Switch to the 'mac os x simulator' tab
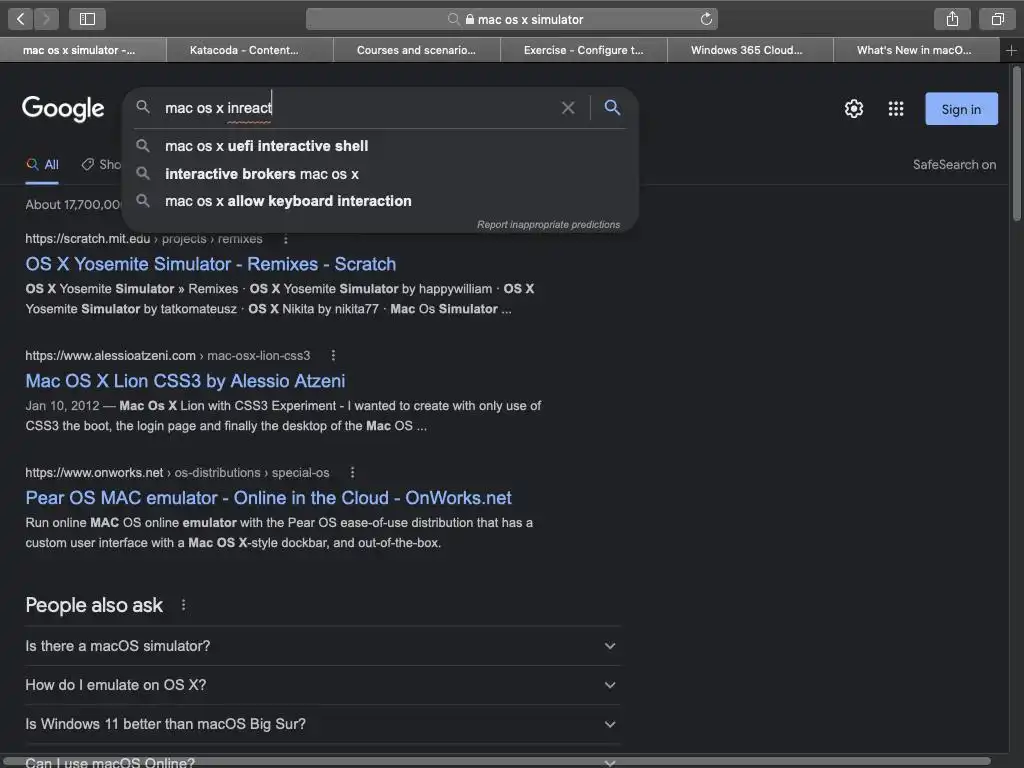The height and width of the screenshot is (768, 1024). 83,50
